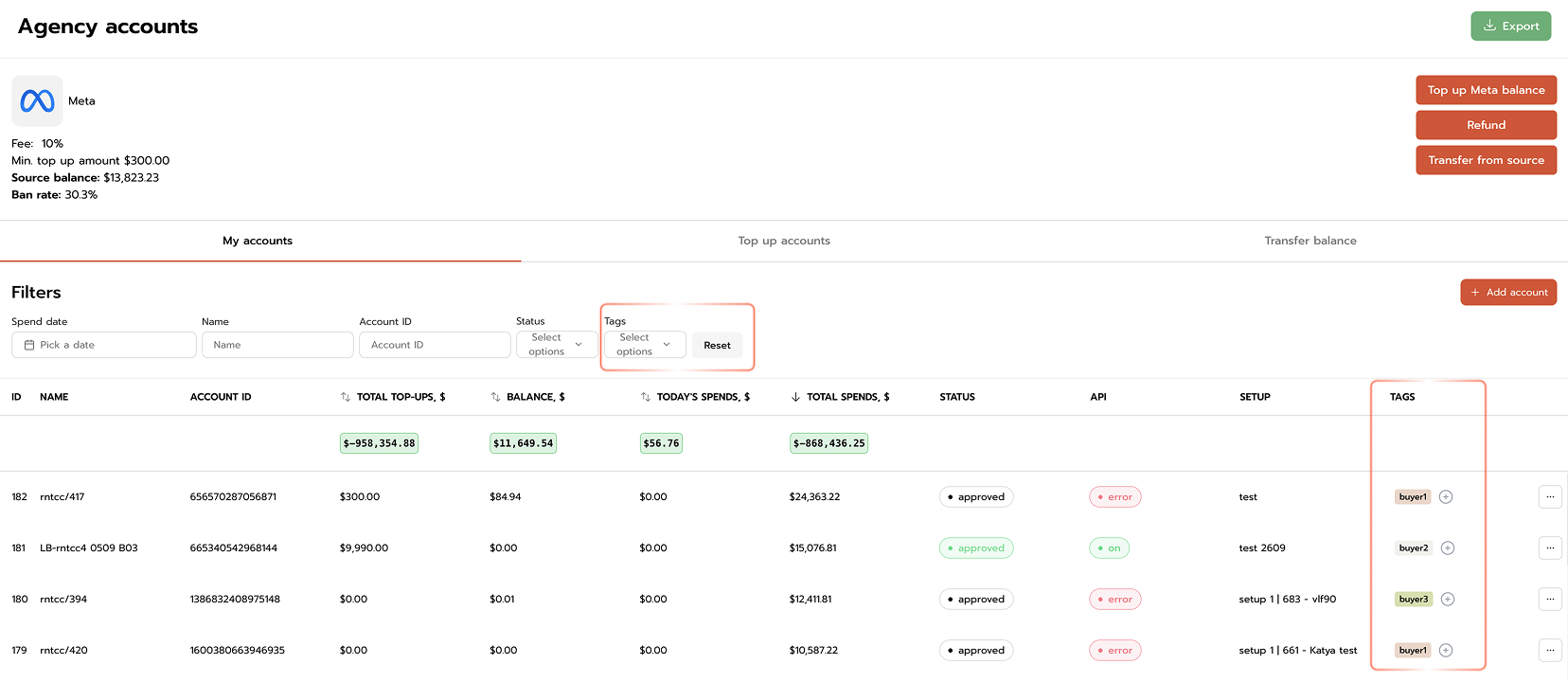This screenshot has height=682, width=1568.
Task: Open the Transfer balance tab
Action: (1310, 241)
